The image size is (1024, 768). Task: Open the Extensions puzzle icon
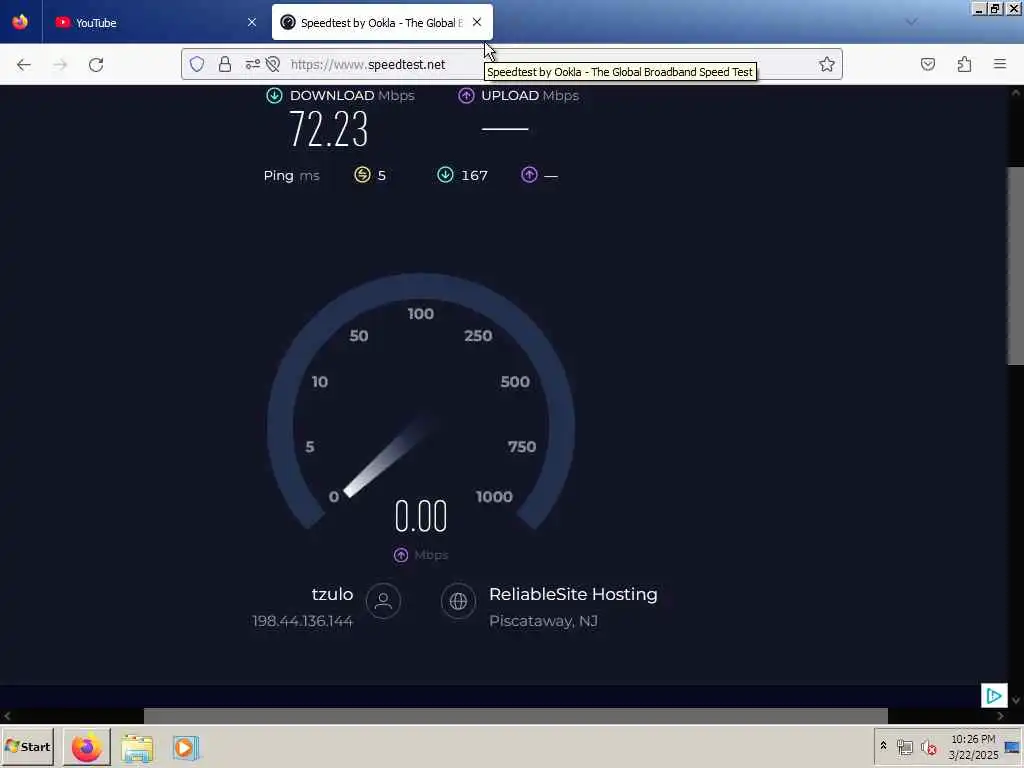[964, 64]
